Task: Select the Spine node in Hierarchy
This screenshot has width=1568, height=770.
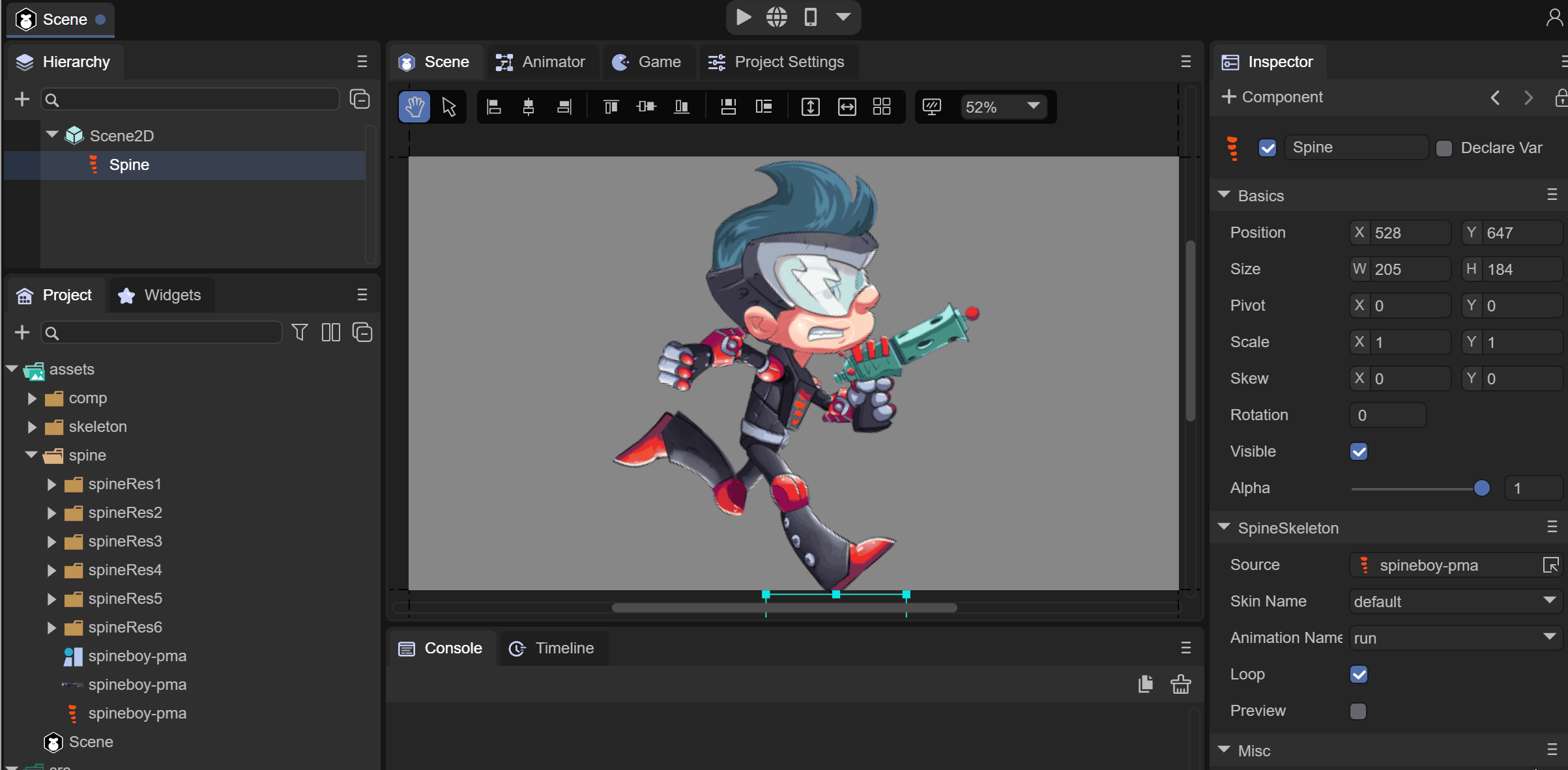Action: [x=184, y=165]
